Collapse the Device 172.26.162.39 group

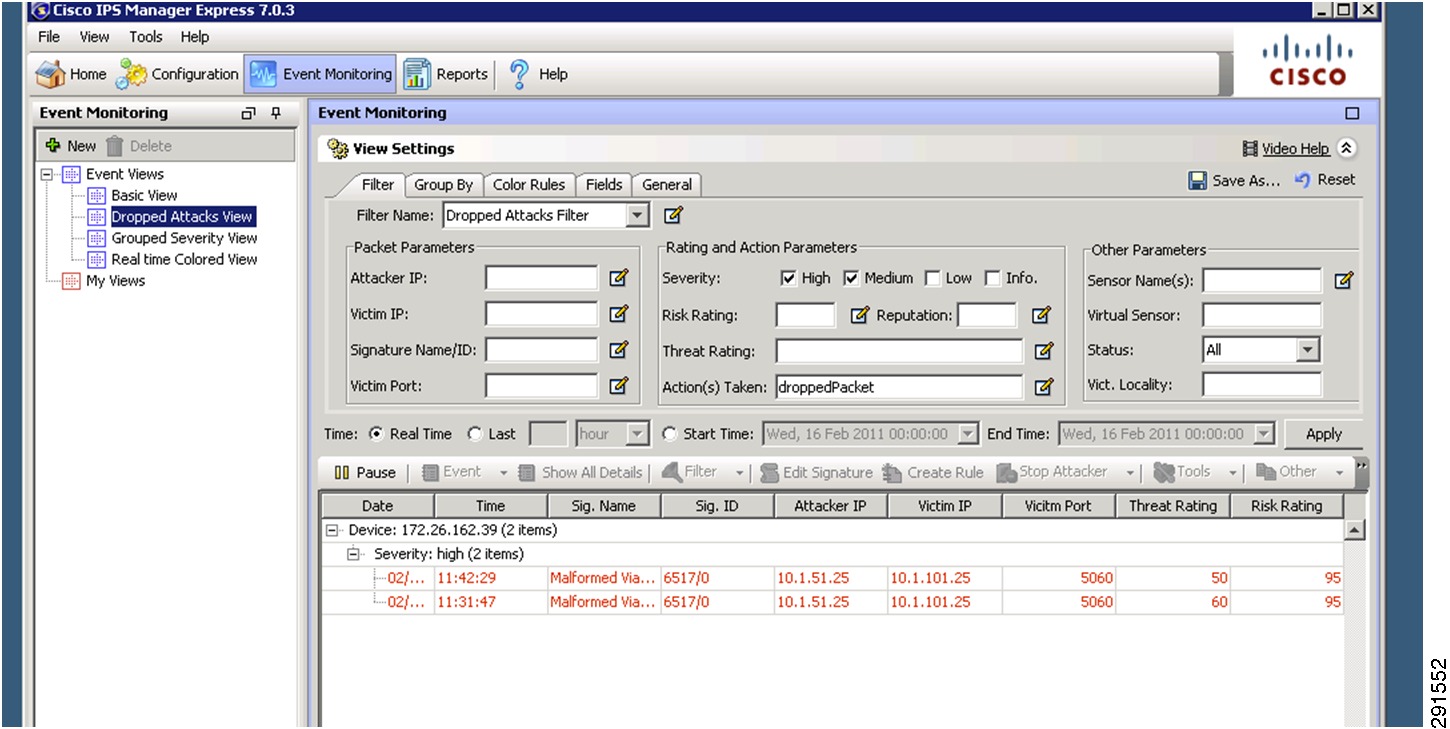click(x=331, y=530)
